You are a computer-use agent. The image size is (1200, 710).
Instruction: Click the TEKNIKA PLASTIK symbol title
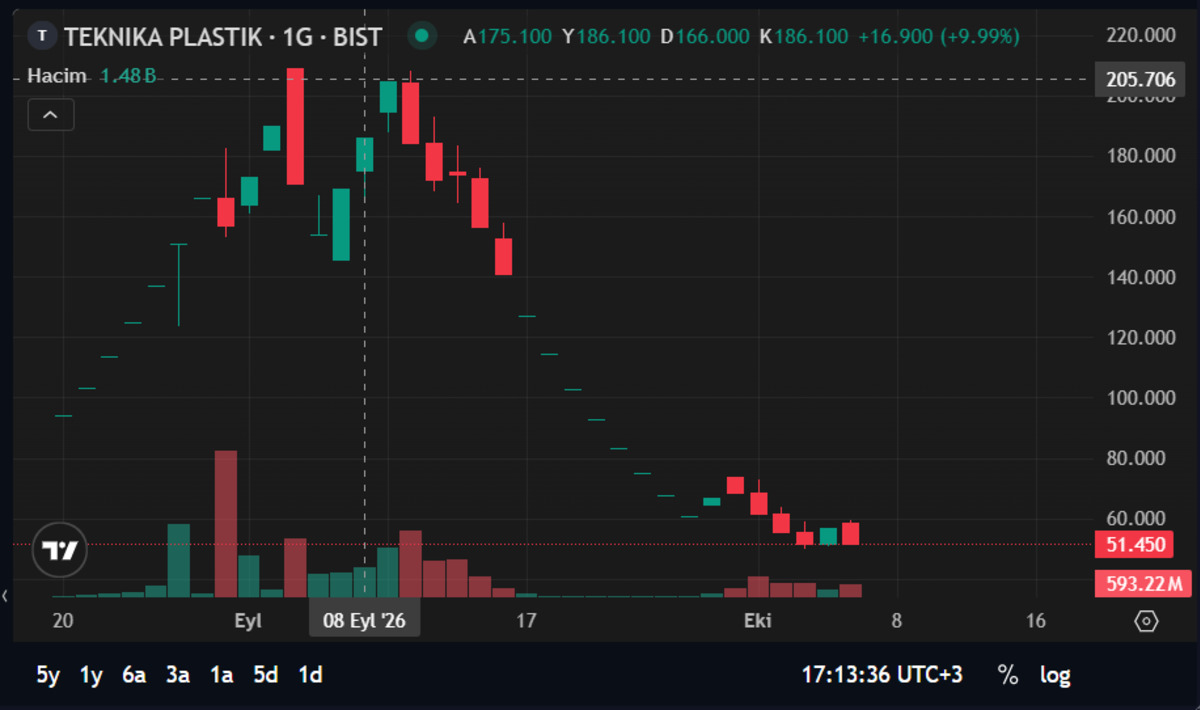click(222, 37)
